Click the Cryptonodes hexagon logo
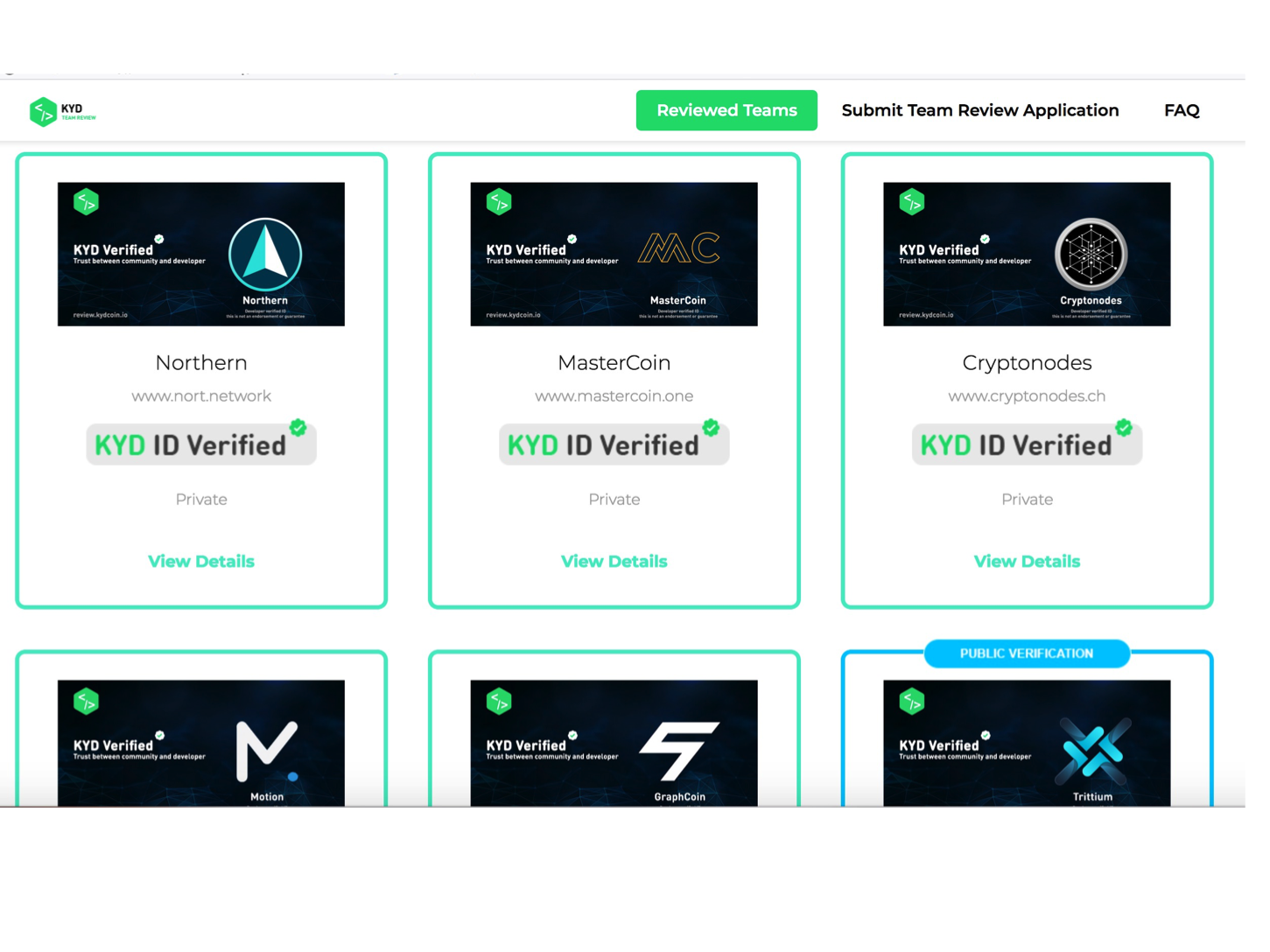Screen dimensions: 1270x952 pyautogui.click(x=1091, y=254)
